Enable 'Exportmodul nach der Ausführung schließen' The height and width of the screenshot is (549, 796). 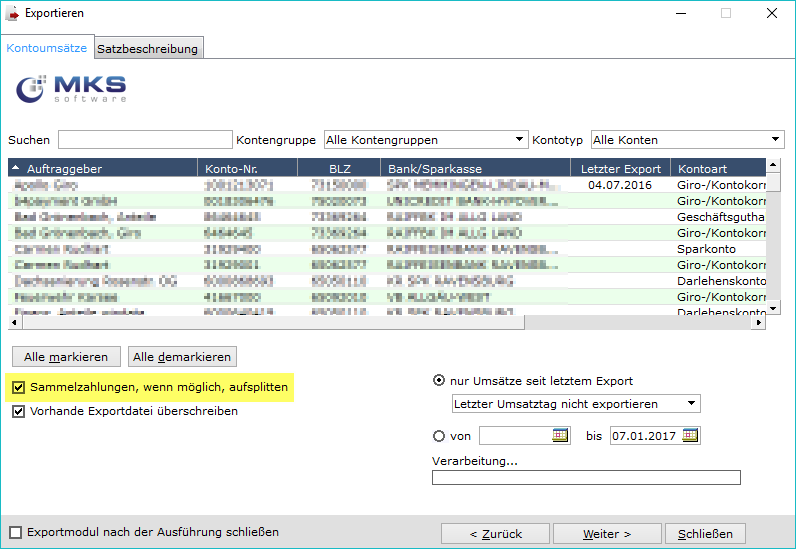[16, 532]
